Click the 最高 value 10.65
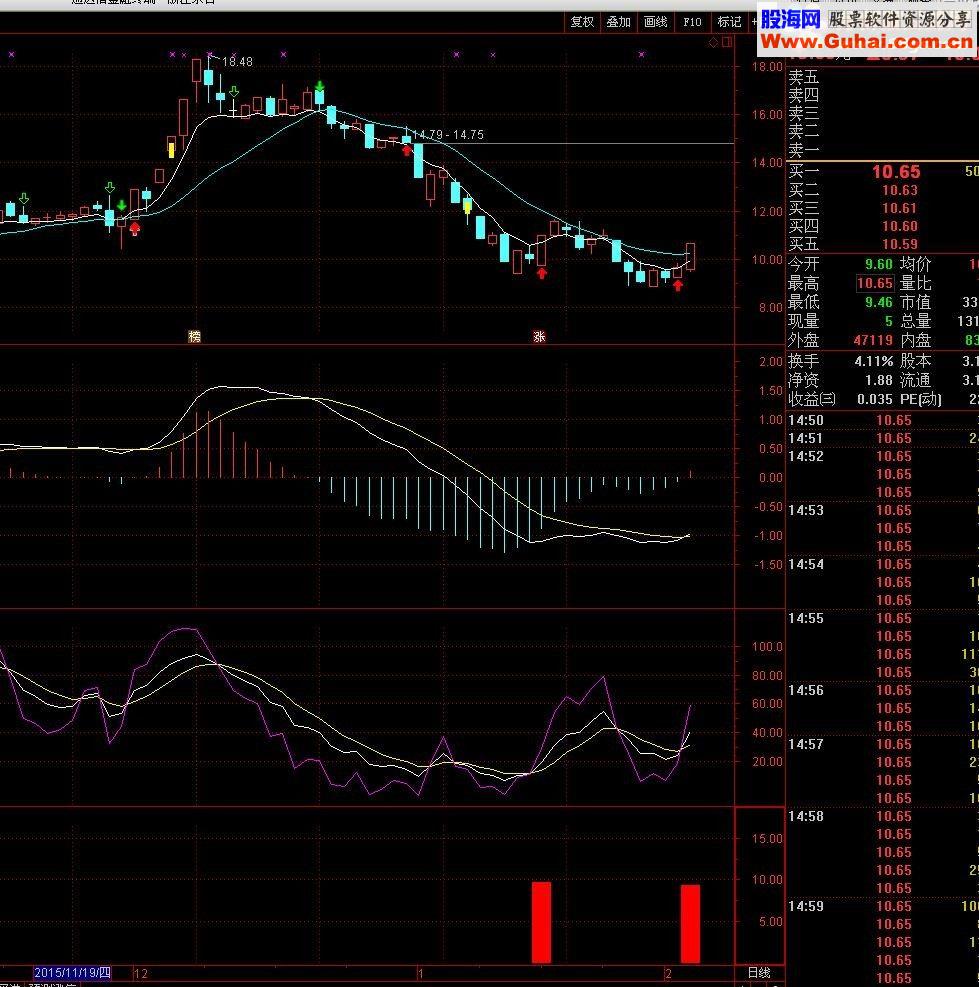979x987 pixels. point(874,283)
